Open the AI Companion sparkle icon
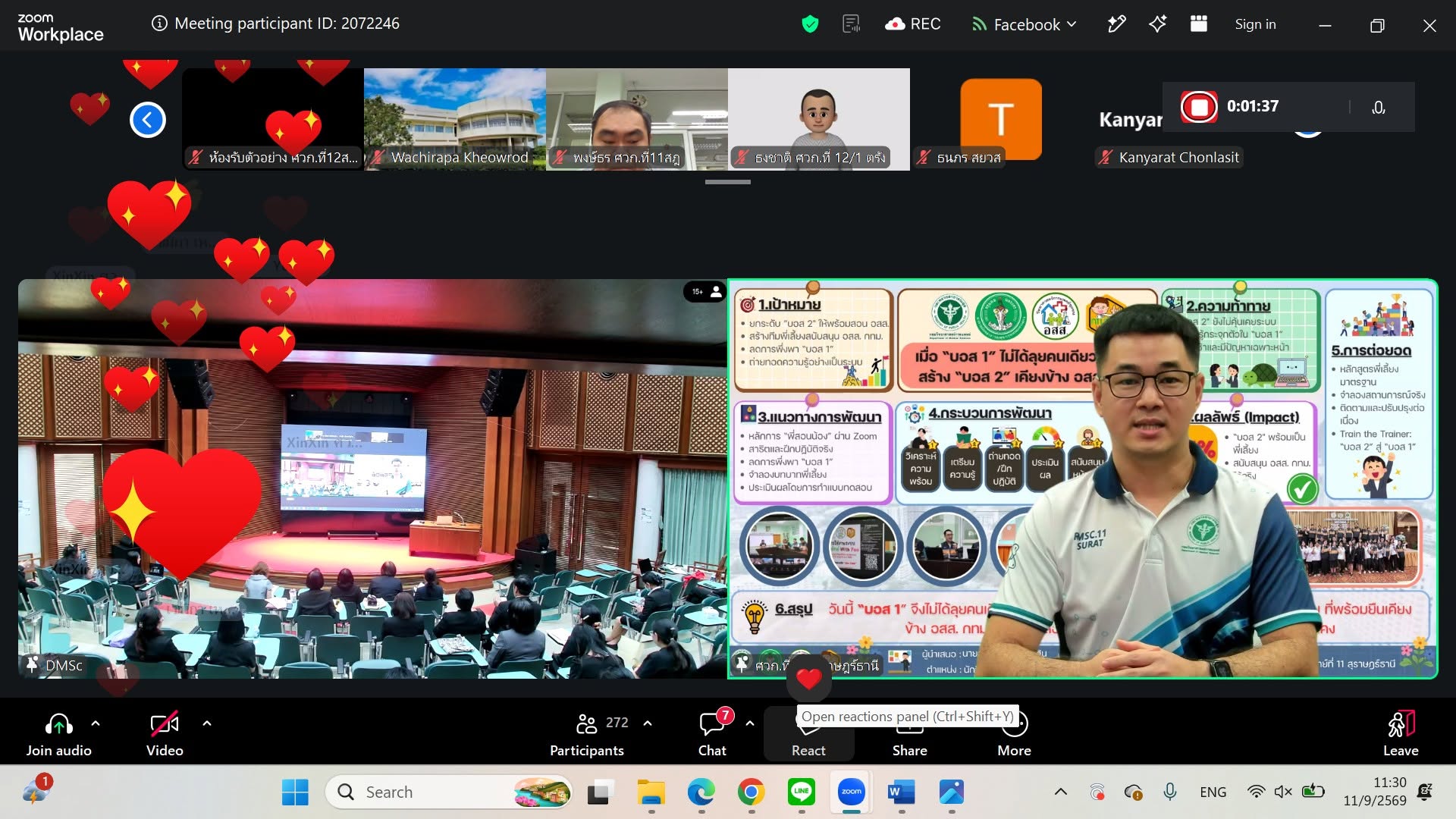This screenshot has height=819, width=1456. coord(1157,24)
